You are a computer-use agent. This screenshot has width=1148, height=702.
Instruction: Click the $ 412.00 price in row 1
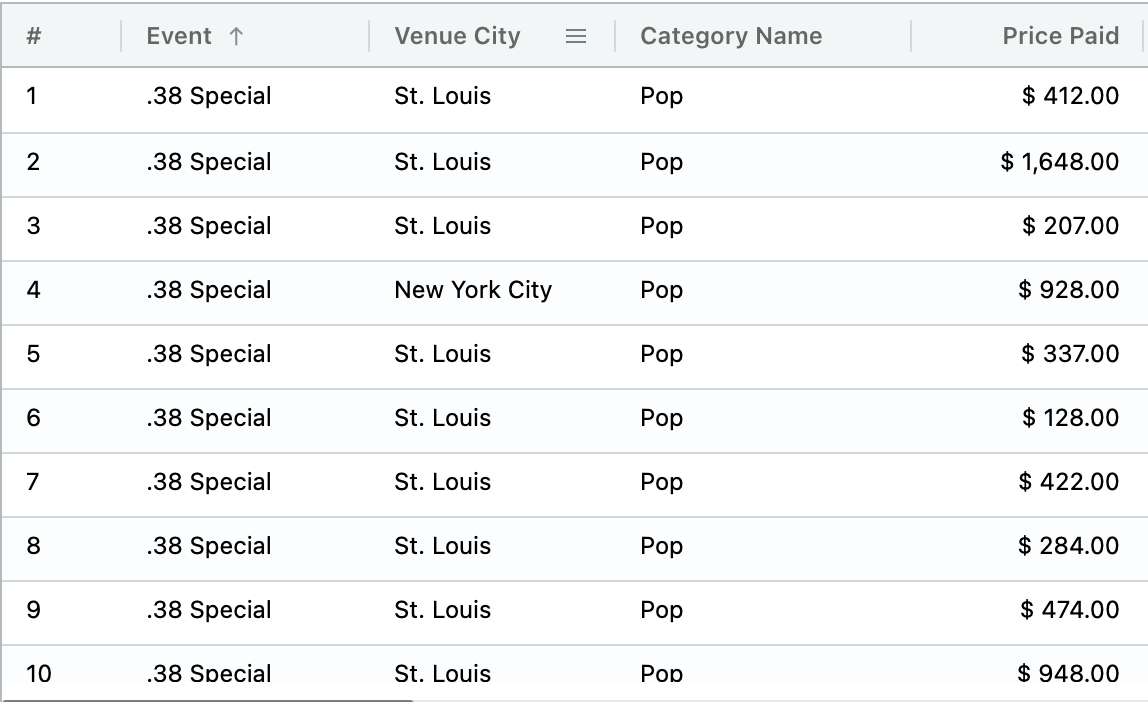tap(1070, 97)
